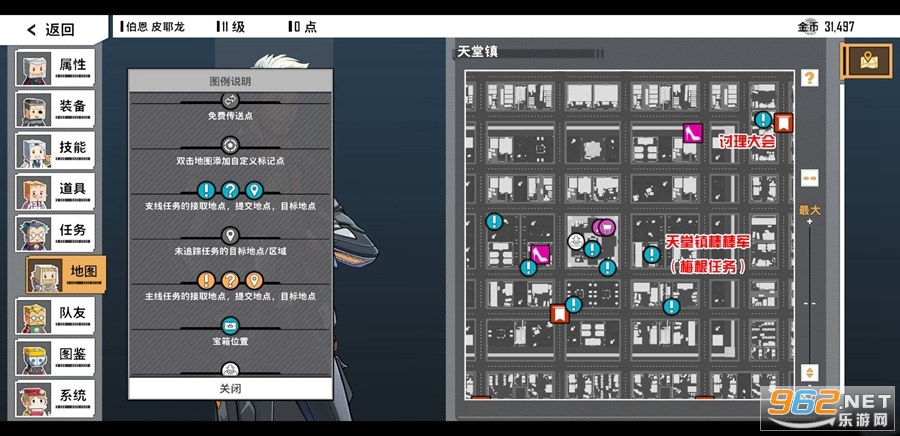Open the 图鉴 codex tab
Screen dimensions: 900x436
(x=55, y=356)
